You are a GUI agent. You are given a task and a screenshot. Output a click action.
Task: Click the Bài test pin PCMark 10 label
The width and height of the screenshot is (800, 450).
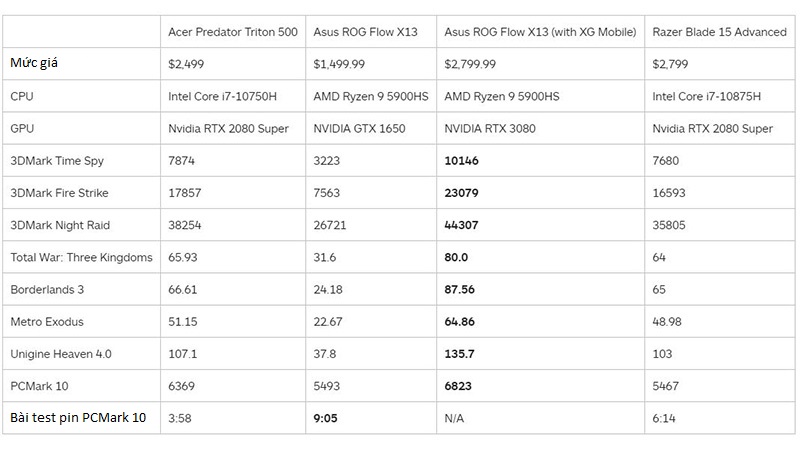pos(78,417)
